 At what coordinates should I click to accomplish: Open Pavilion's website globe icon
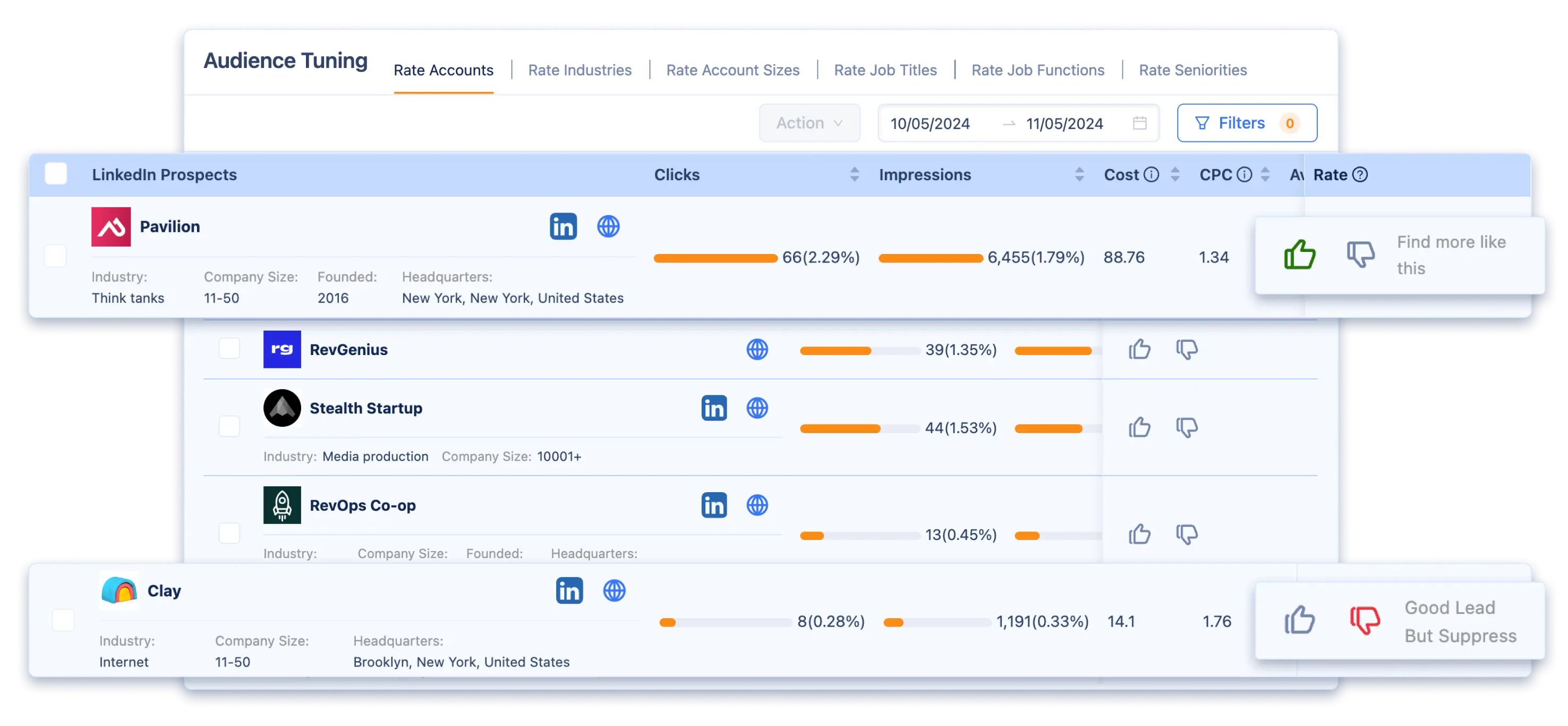pyautogui.click(x=608, y=226)
